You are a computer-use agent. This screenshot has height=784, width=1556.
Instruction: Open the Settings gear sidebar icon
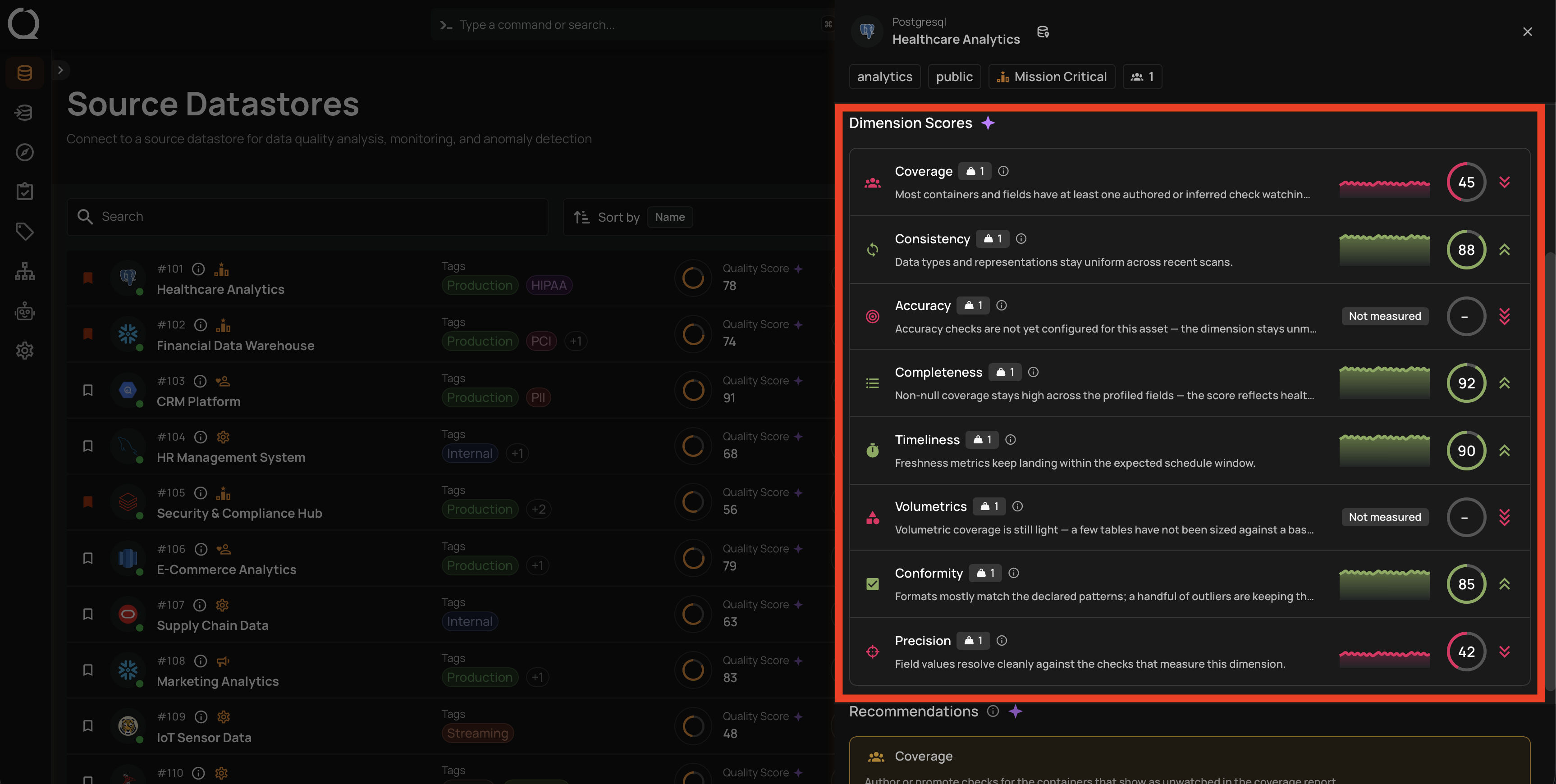point(25,351)
